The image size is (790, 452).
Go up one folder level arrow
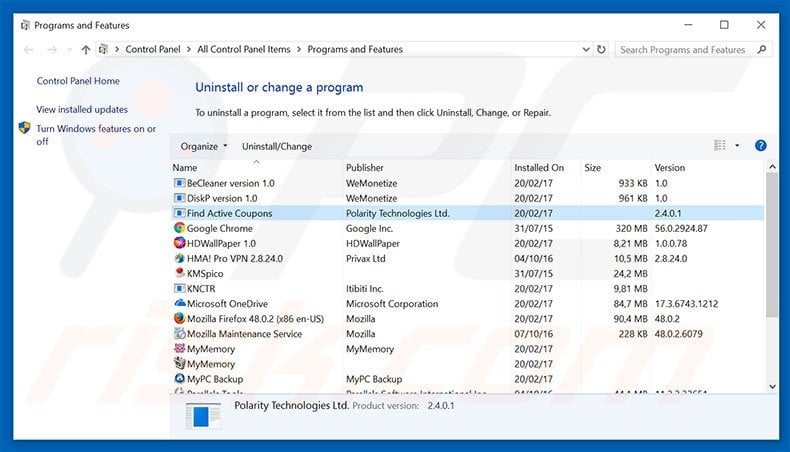click(x=85, y=49)
